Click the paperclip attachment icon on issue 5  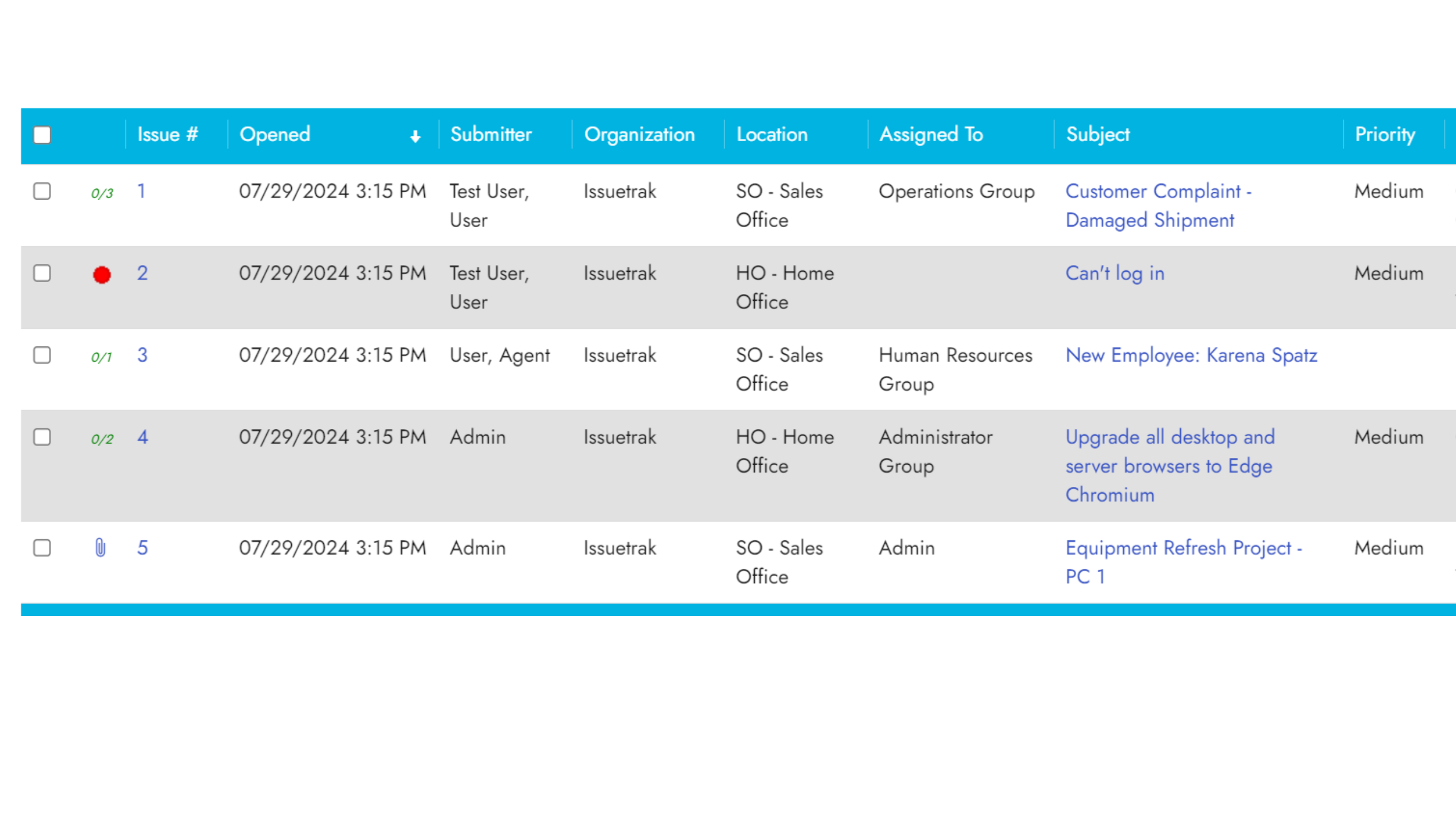[x=100, y=548]
